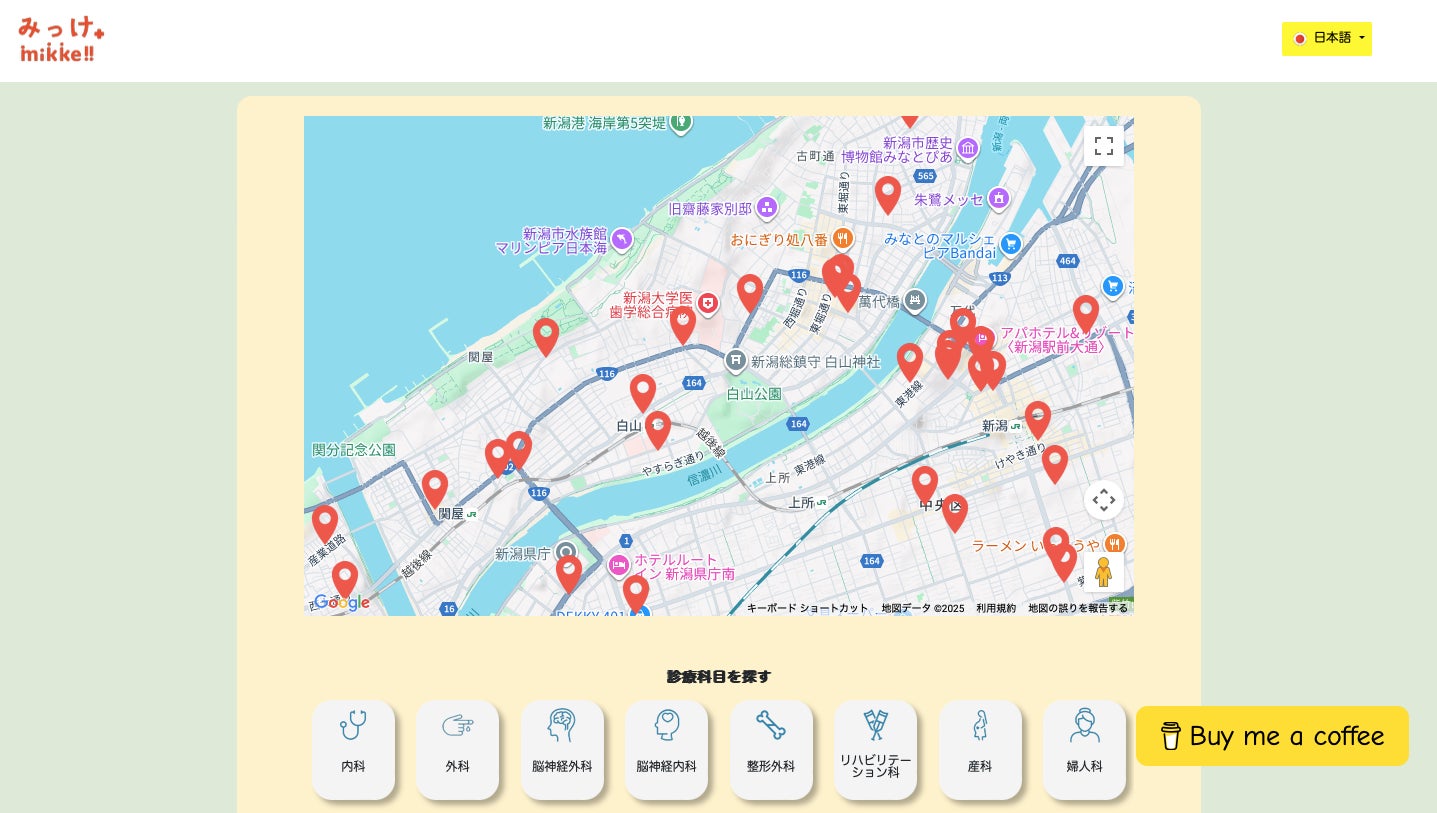The height and width of the screenshot is (813, 1437).
Task: Click ラーメン restaurant icon on map
Action: (1113, 544)
